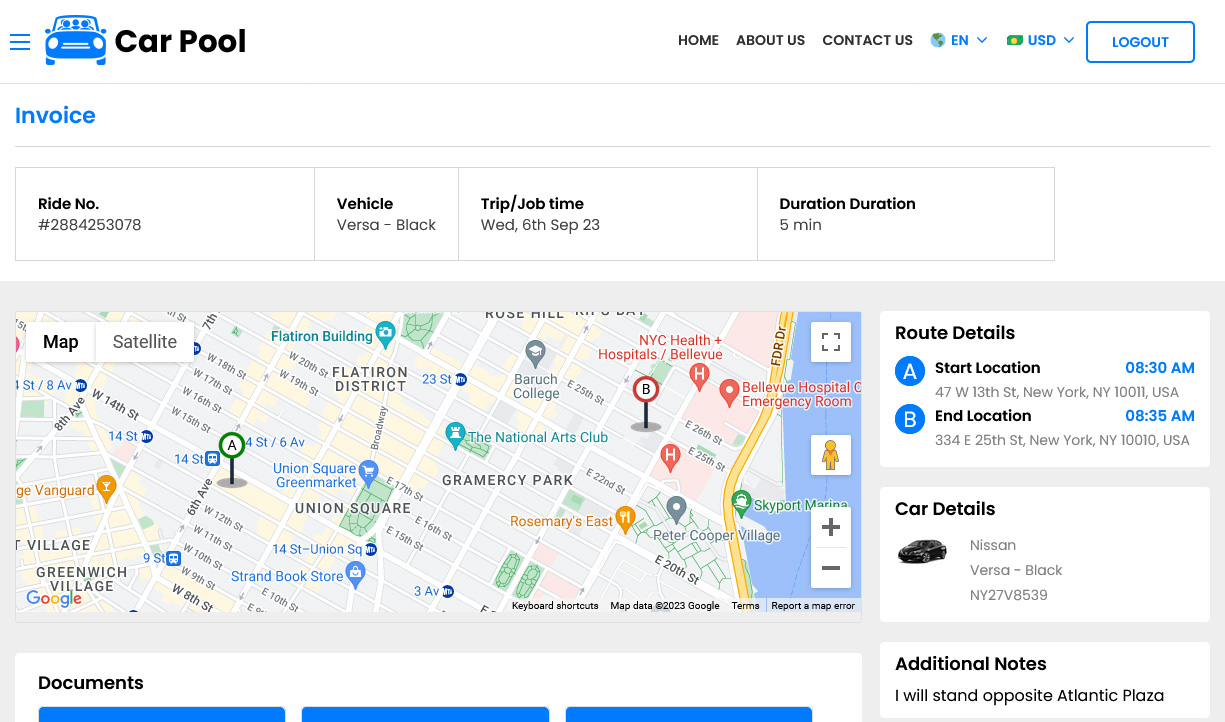Click the note about Atlantic Plaza

[x=1029, y=696]
